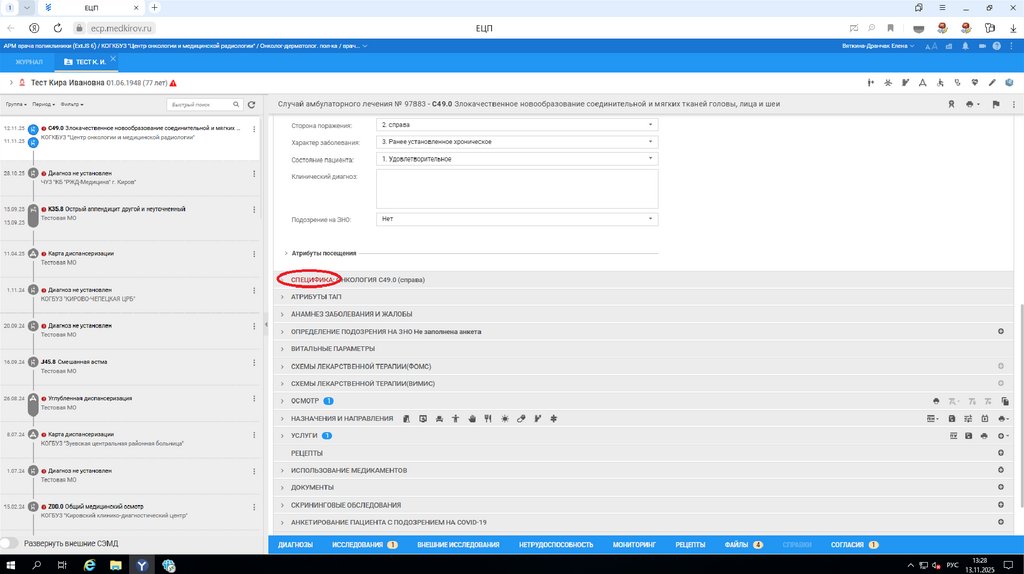Image resolution: width=1024 pixels, height=574 pixels.
Task: Select the Z00.0 Общий медицинский осмотр entry
Action: pos(131,511)
